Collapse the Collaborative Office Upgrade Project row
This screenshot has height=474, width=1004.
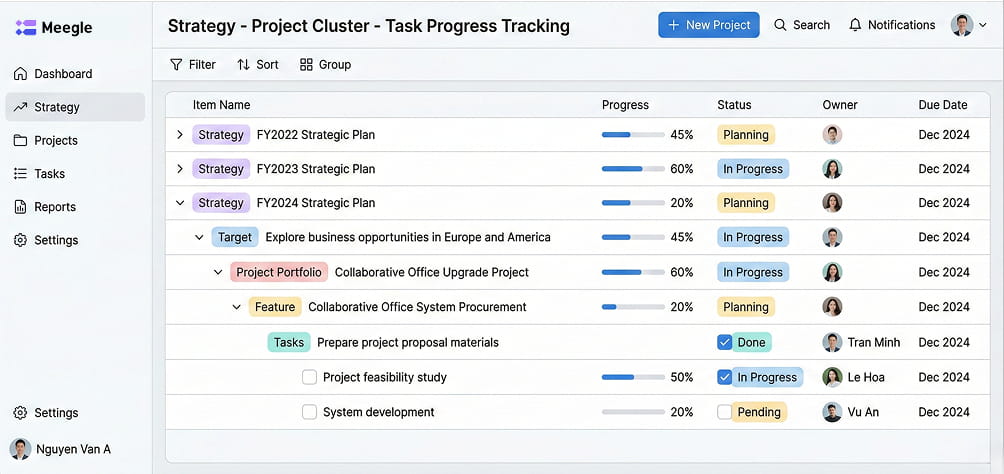pos(218,272)
